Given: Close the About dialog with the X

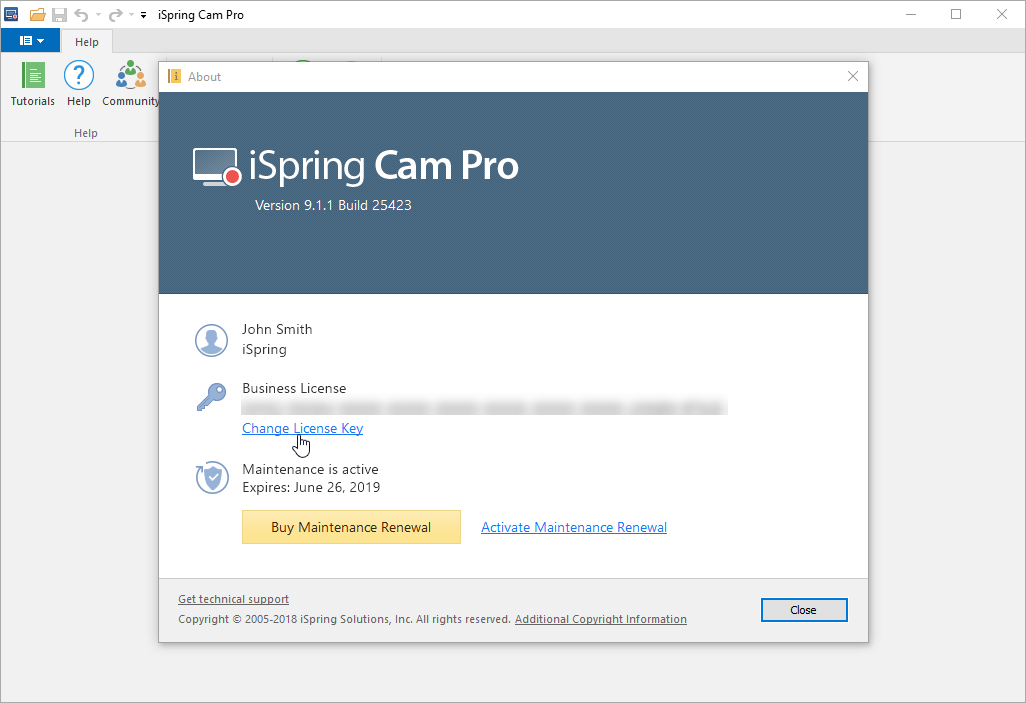Looking at the screenshot, I should pos(853,76).
